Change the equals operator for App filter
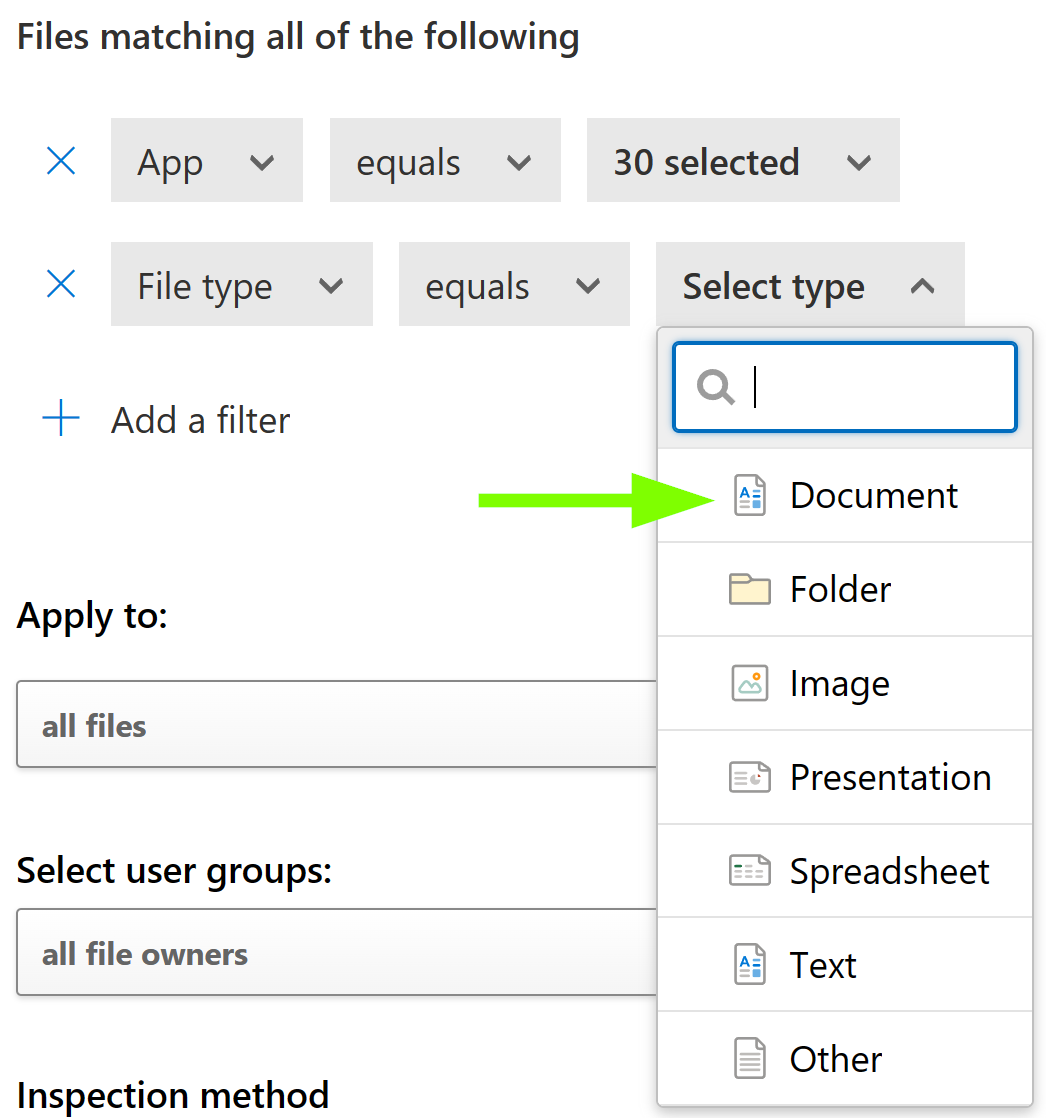Viewport: 1046px width, 1118px height. [444, 161]
